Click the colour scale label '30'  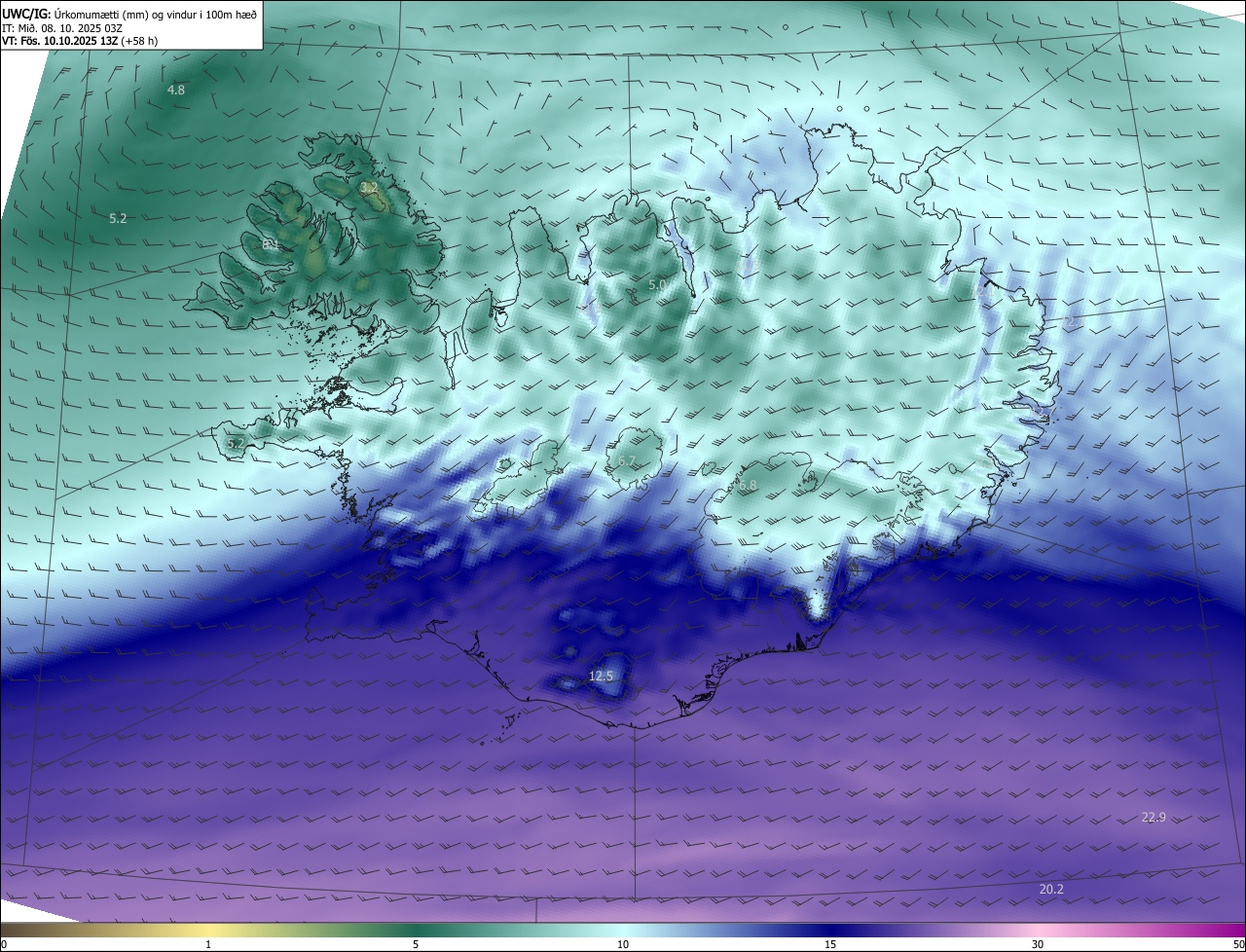tap(1038, 944)
